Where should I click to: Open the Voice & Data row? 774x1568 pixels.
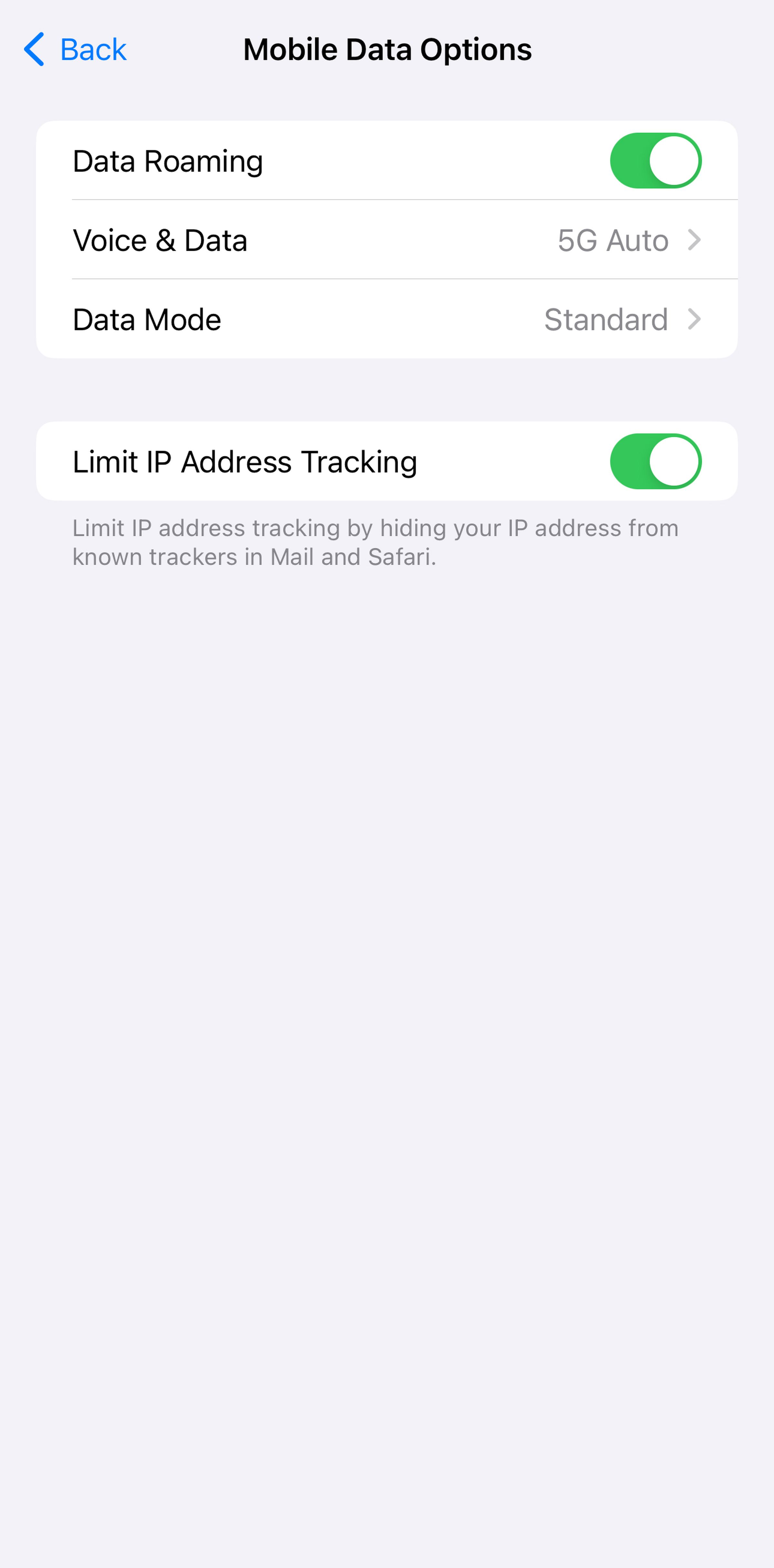point(387,240)
